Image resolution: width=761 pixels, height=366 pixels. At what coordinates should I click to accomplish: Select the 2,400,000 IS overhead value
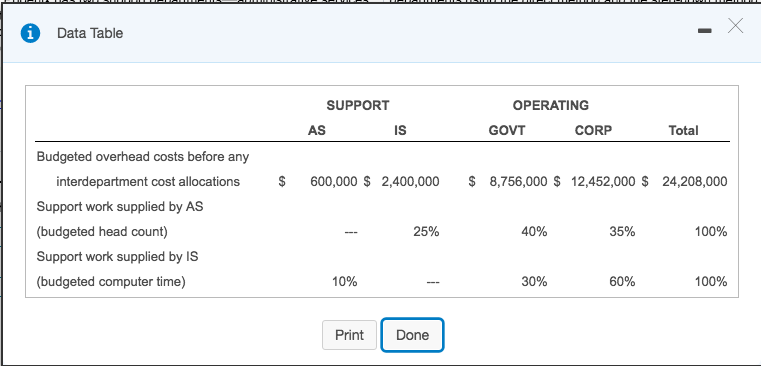411,182
